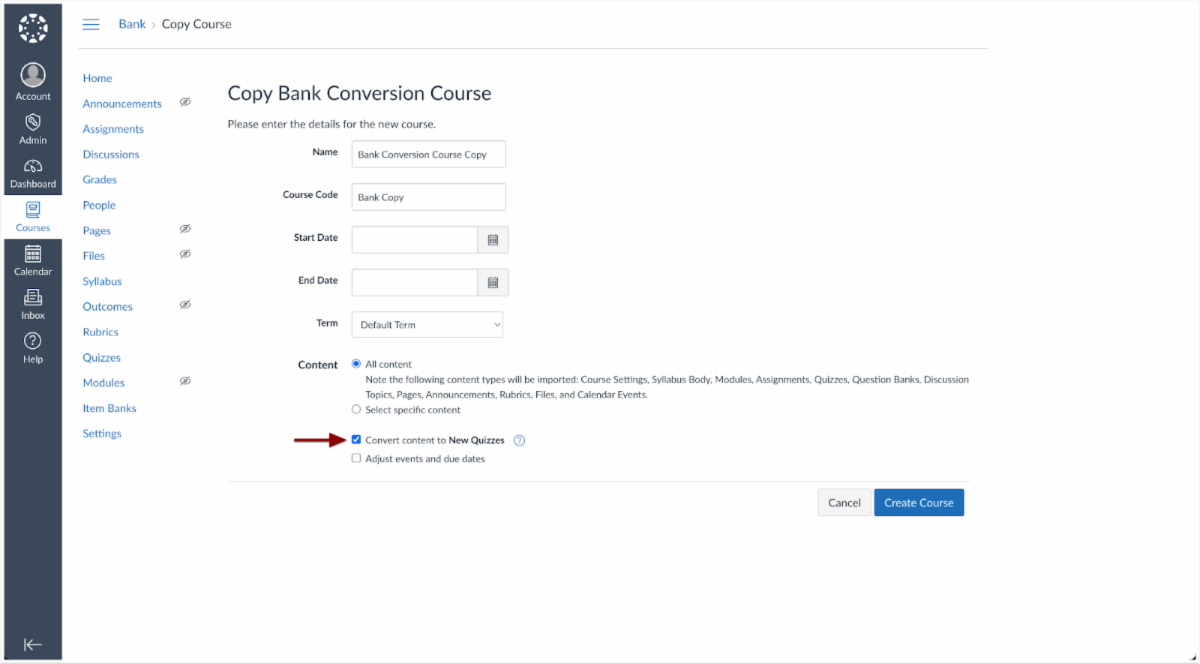1200x664 pixels.
Task: Click inside the Course Code field
Action: 428,197
